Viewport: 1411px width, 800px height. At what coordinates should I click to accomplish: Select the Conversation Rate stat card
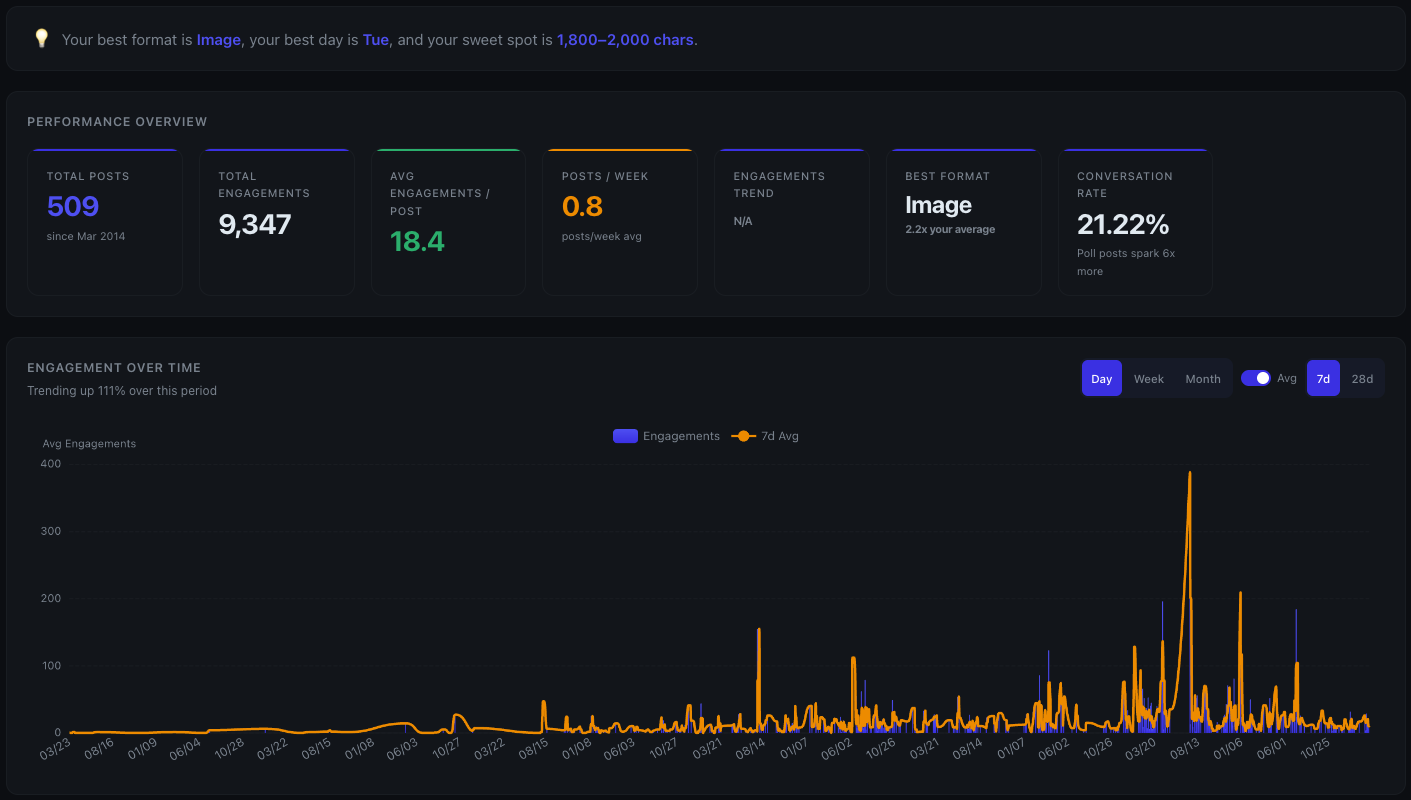pos(1135,220)
